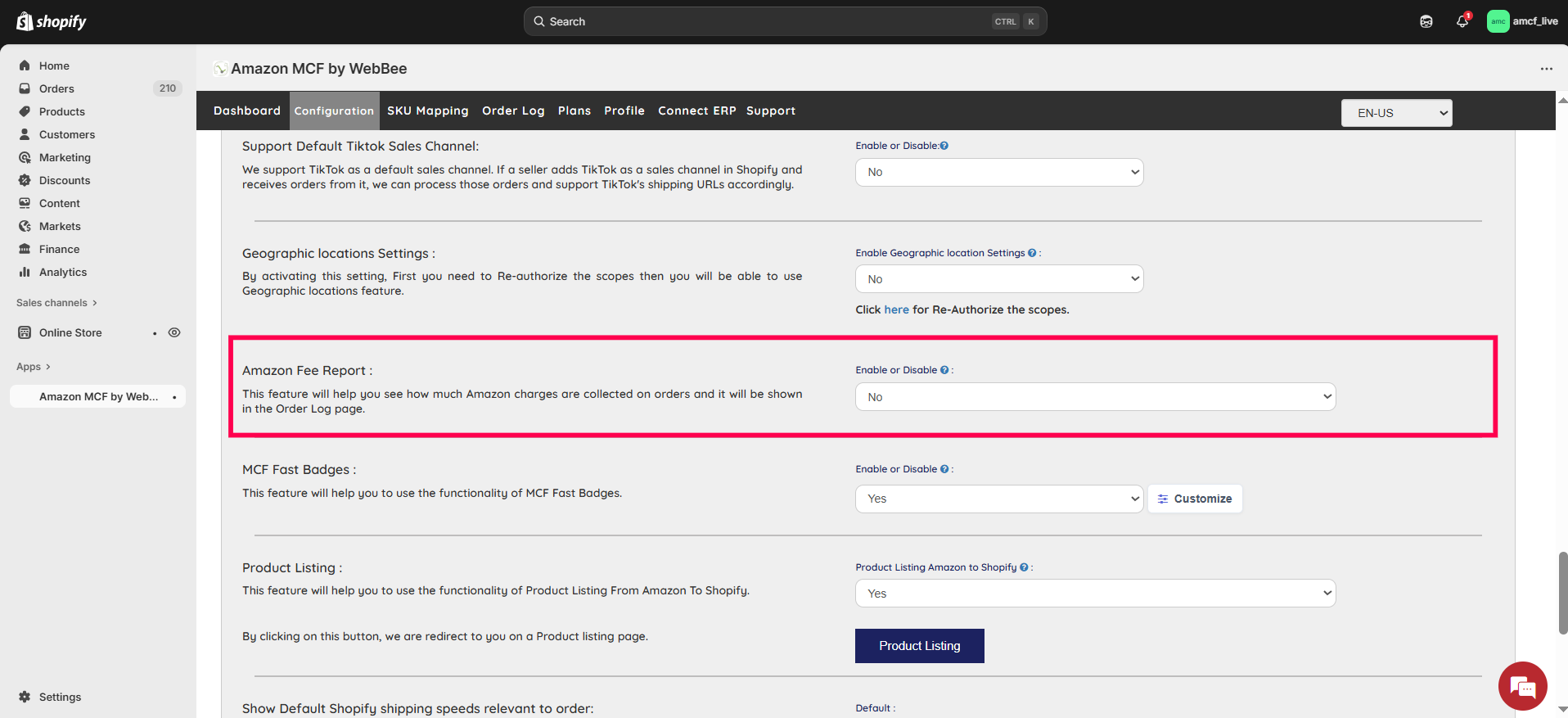Open Amazon Fee Report enable dropdown
Image resolution: width=1568 pixels, height=718 pixels.
1095,397
